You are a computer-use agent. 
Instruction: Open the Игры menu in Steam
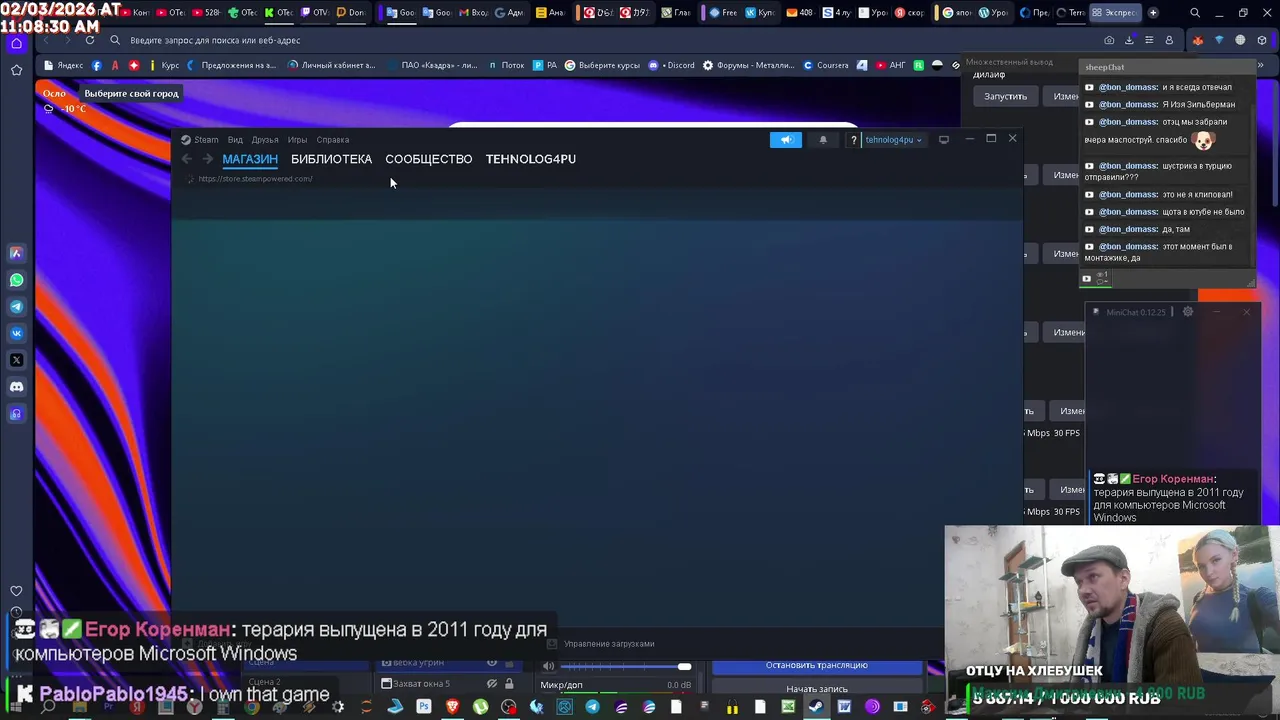[x=297, y=140]
